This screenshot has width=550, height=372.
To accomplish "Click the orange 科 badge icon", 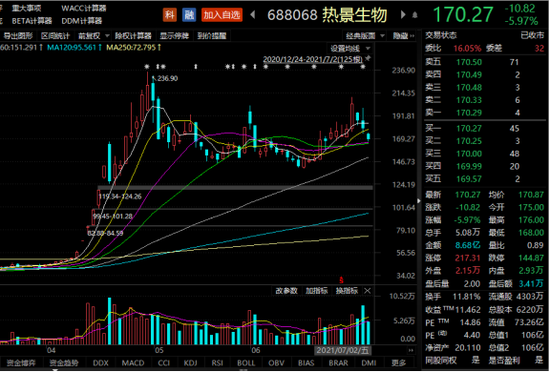I will point(170,15).
